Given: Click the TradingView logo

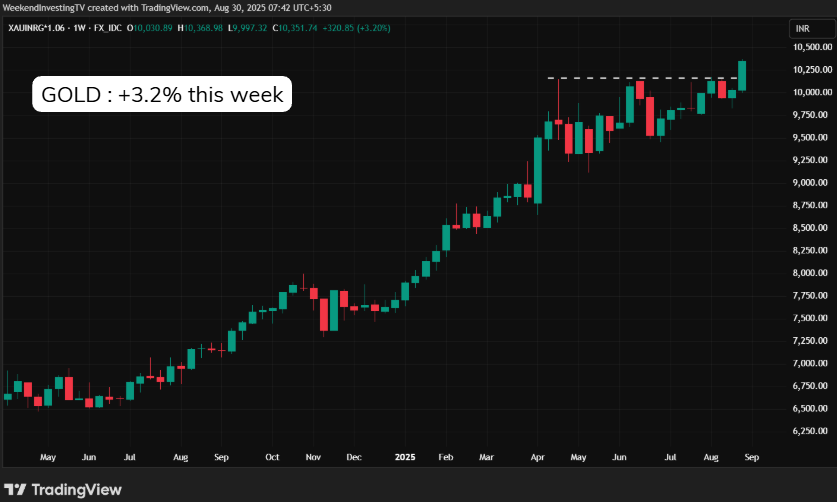Looking at the screenshot, I should (x=63, y=490).
